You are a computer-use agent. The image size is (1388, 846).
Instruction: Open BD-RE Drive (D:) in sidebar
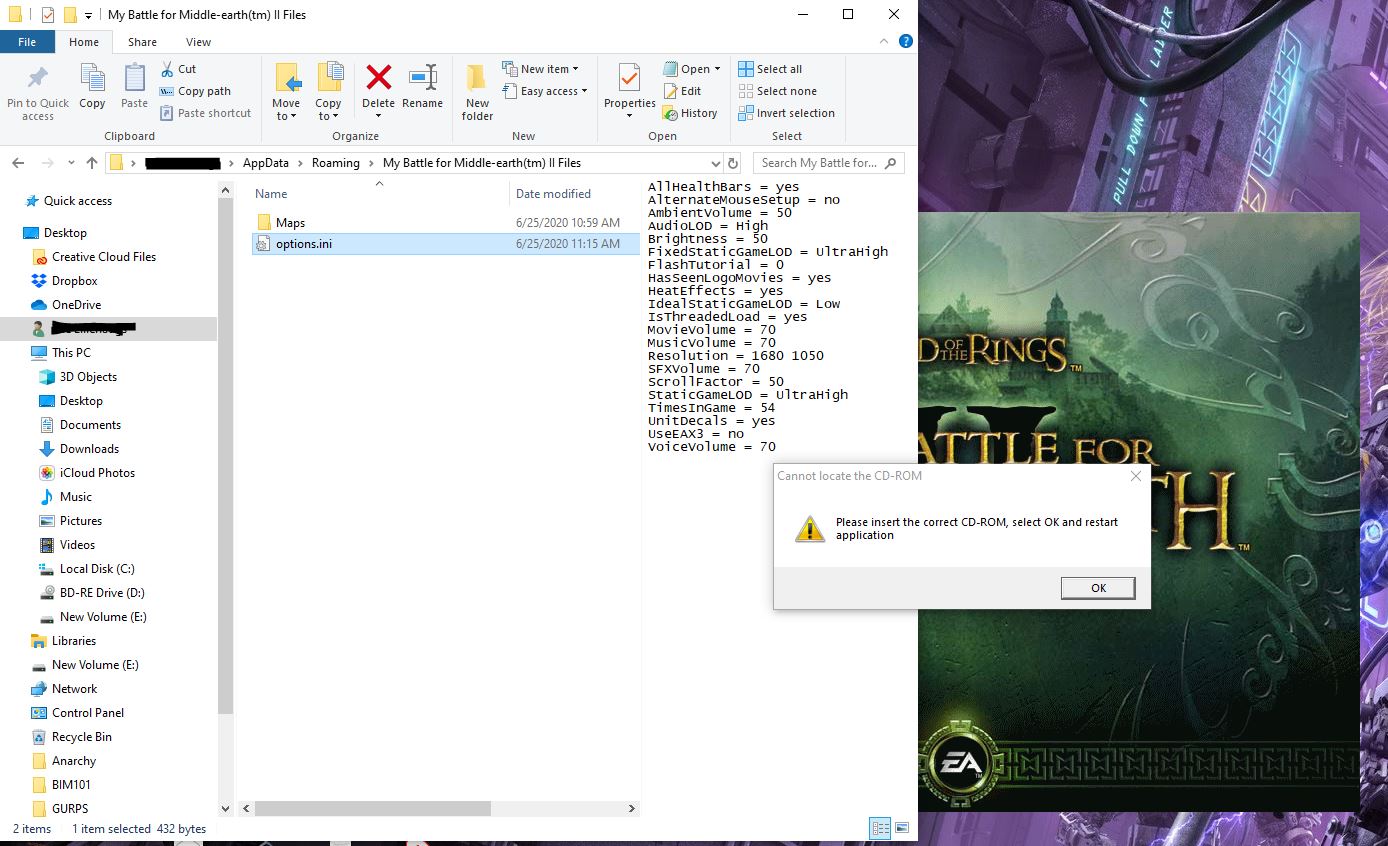coord(102,593)
